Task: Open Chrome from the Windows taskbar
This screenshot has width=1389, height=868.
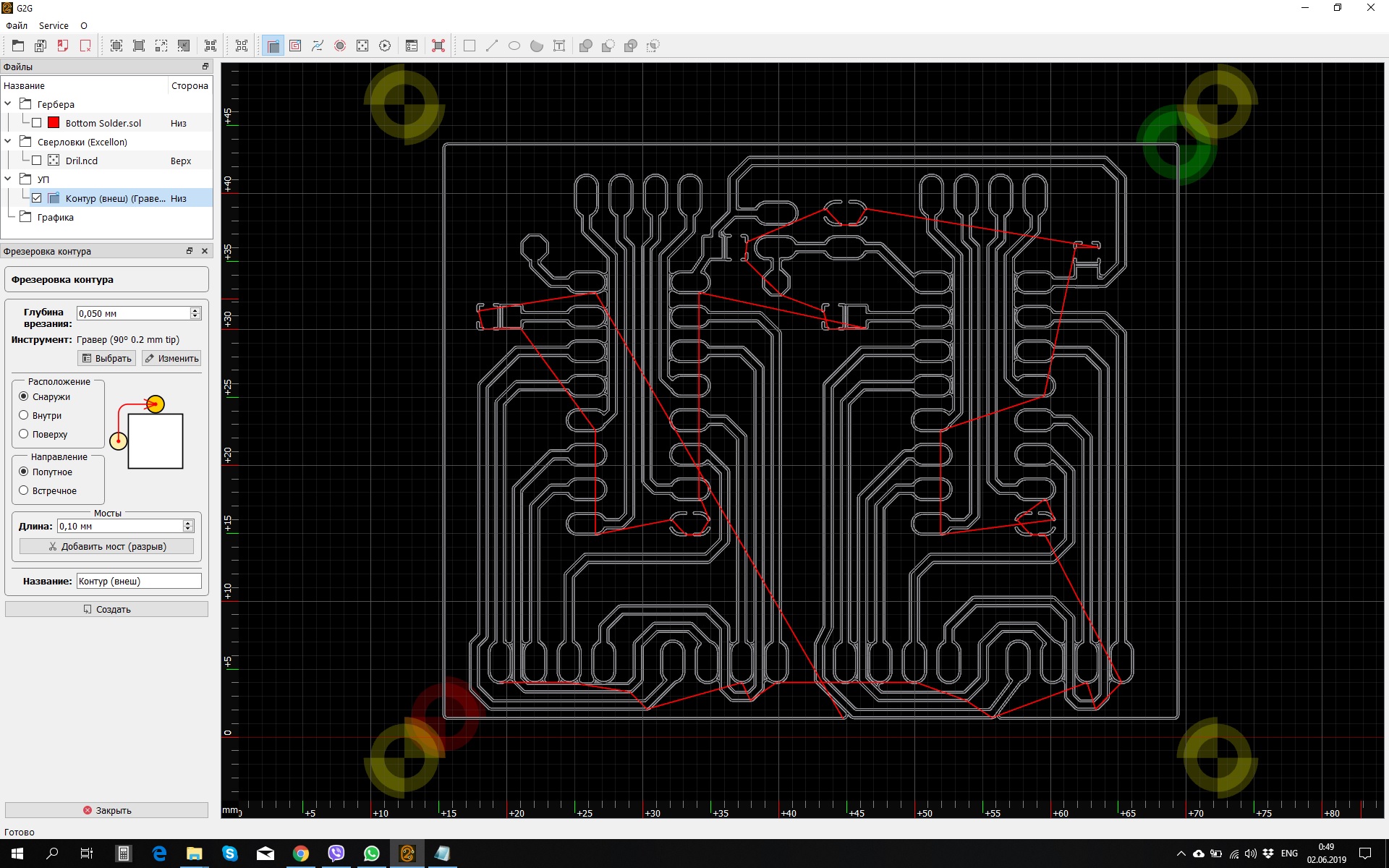Action: point(301,854)
